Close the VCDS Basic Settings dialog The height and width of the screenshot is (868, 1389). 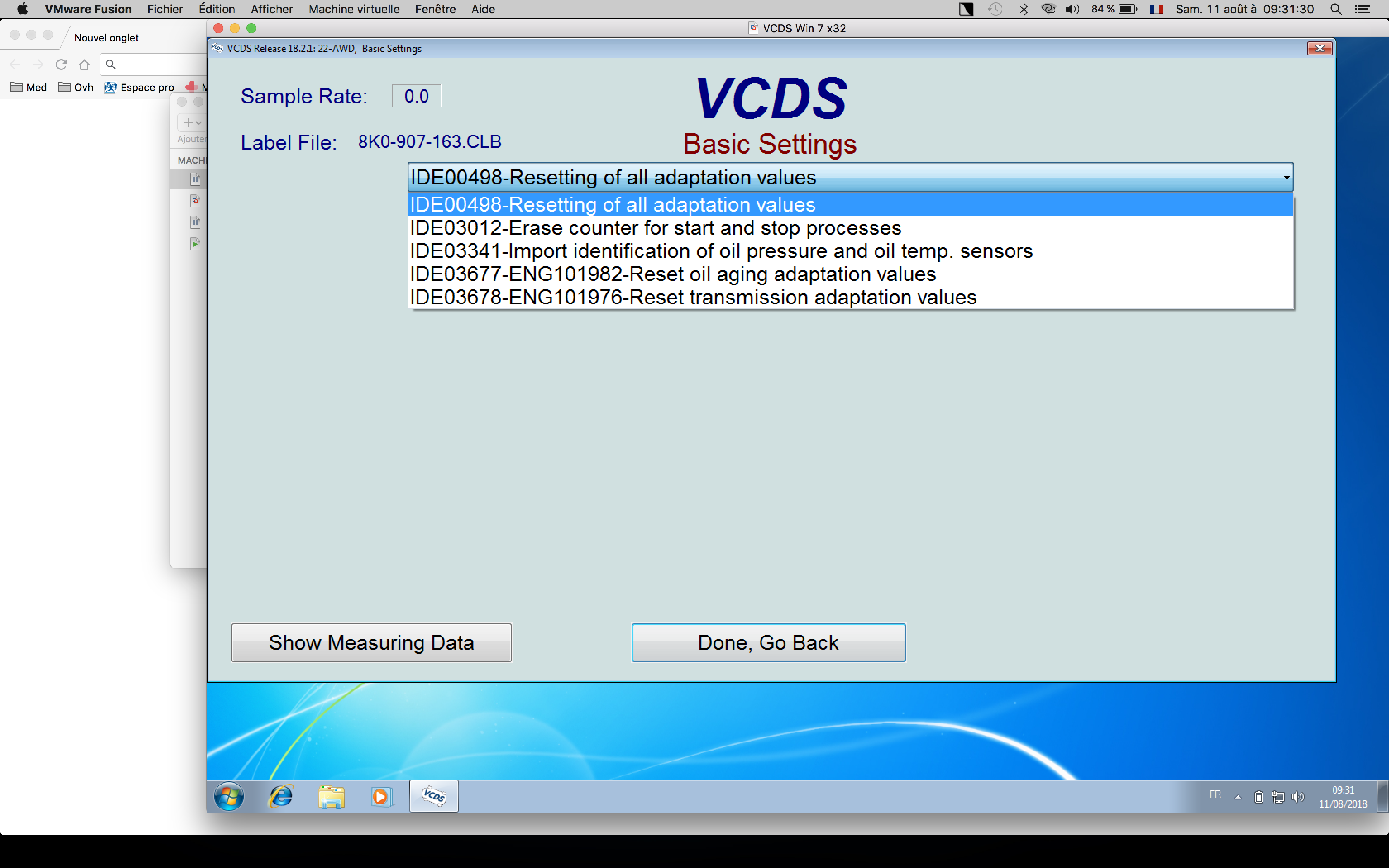point(1319,48)
